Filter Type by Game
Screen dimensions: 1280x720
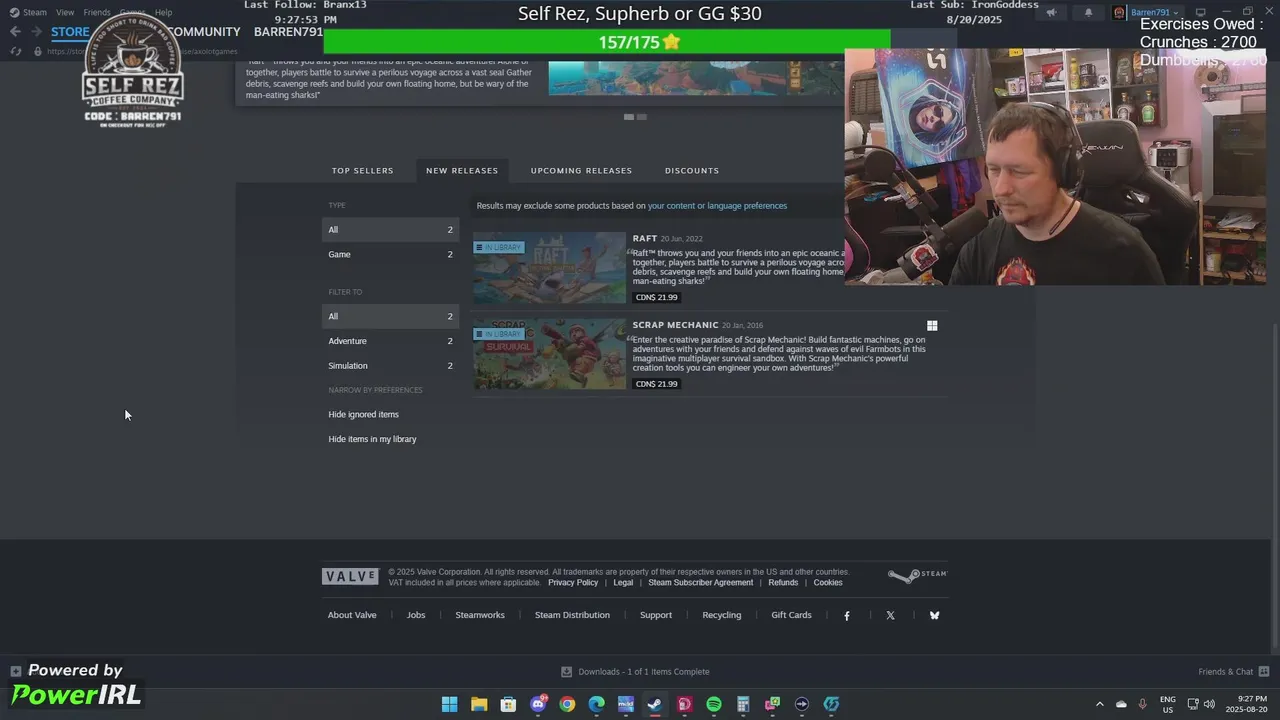click(390, 254)
